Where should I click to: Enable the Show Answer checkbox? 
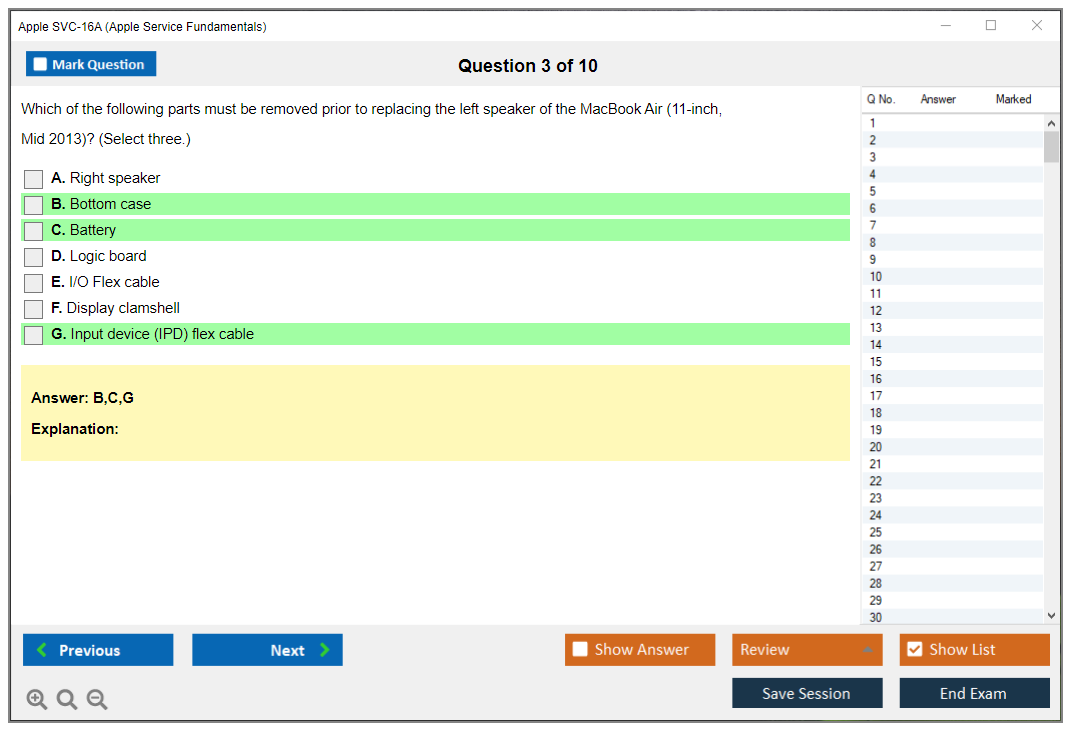(581, 650)
